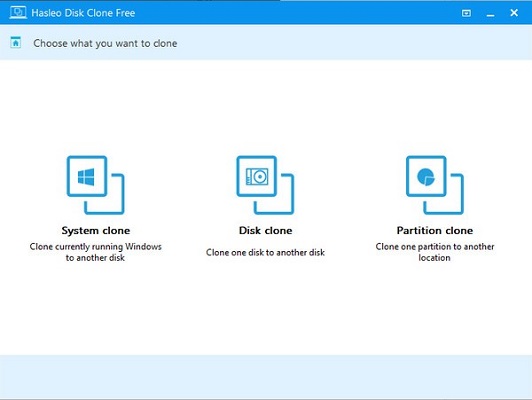Click the "Hasleo Disk Clone Free" title text
The image size is (532, 400).
(83, 13)
